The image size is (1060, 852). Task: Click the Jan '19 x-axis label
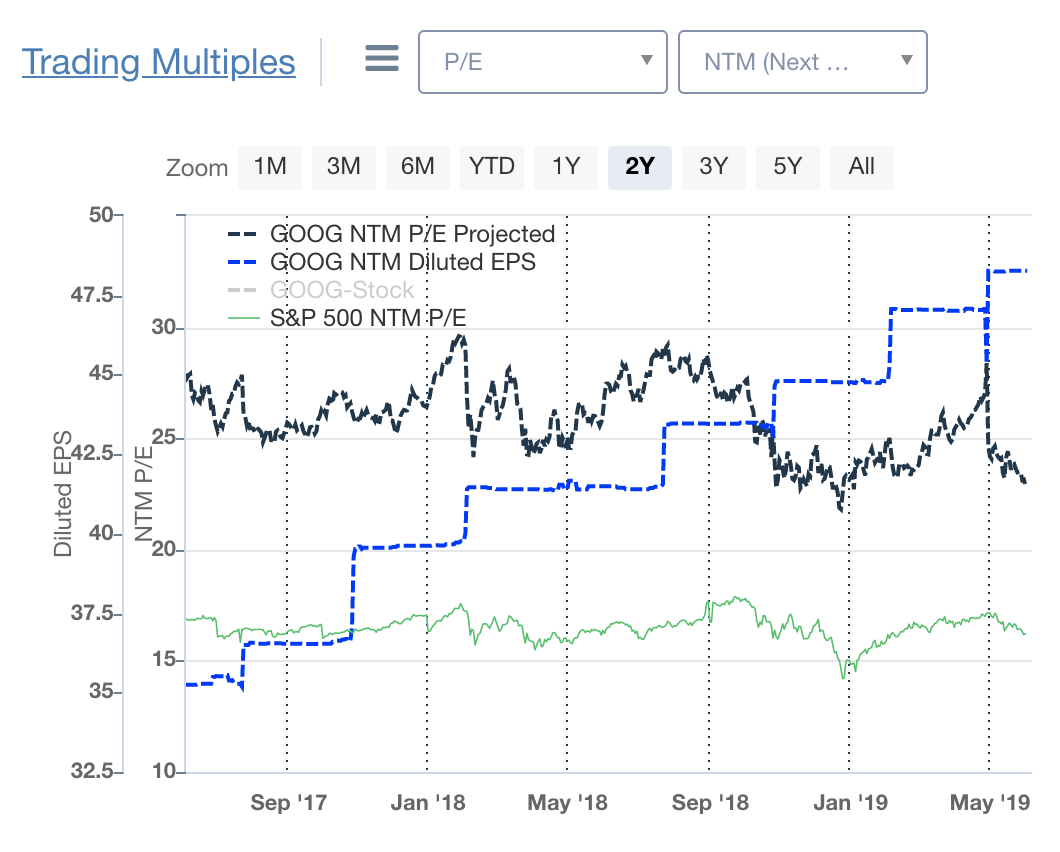click(850, 803)
